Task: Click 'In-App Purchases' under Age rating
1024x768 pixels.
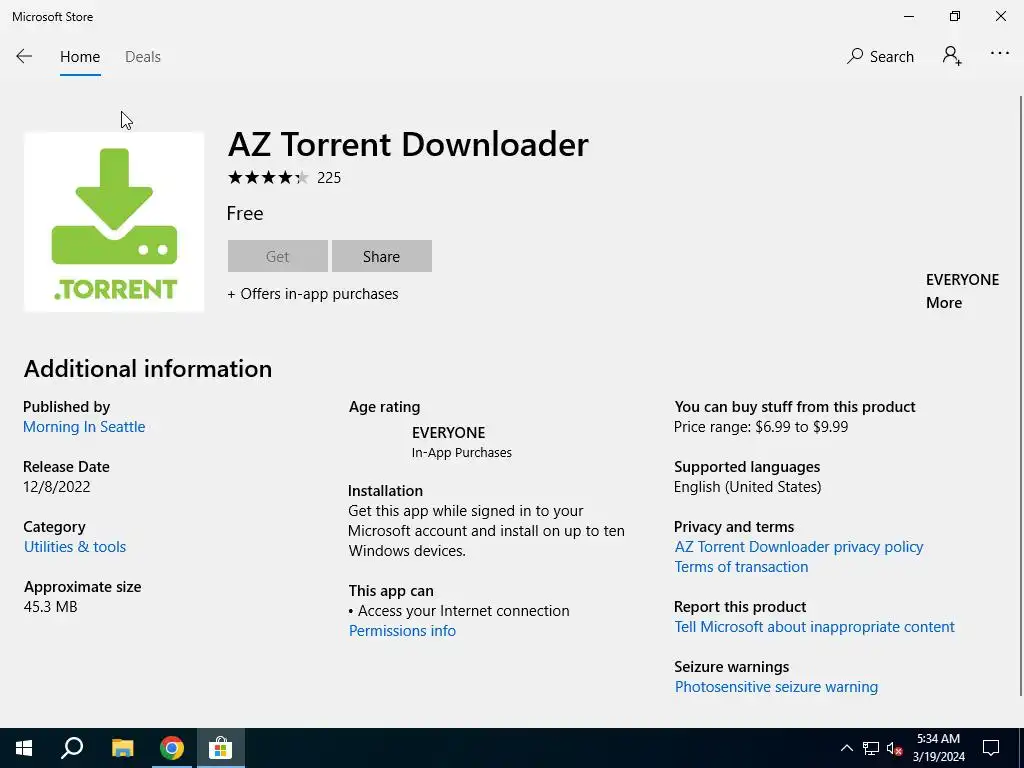Action: pyautogui.click(x=462, y=453)
